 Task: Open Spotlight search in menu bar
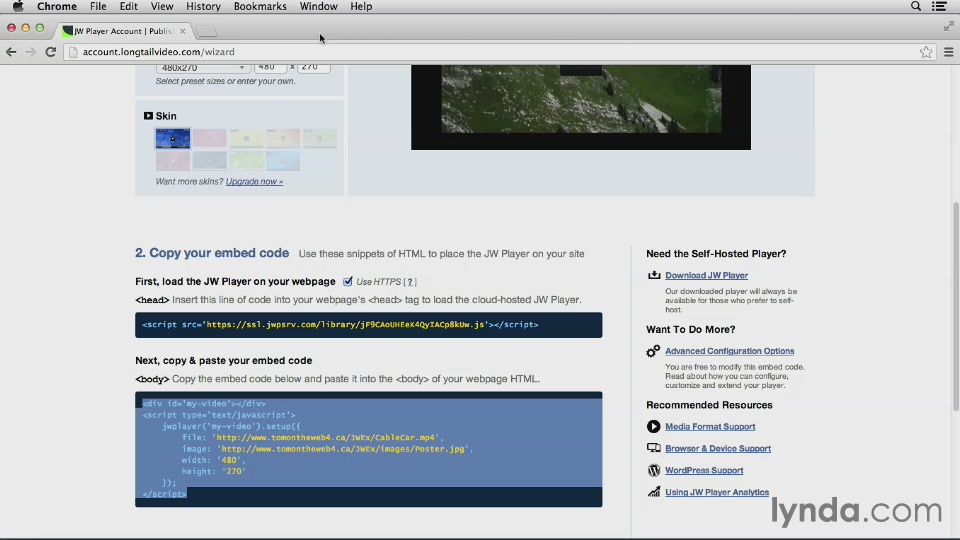916,6
